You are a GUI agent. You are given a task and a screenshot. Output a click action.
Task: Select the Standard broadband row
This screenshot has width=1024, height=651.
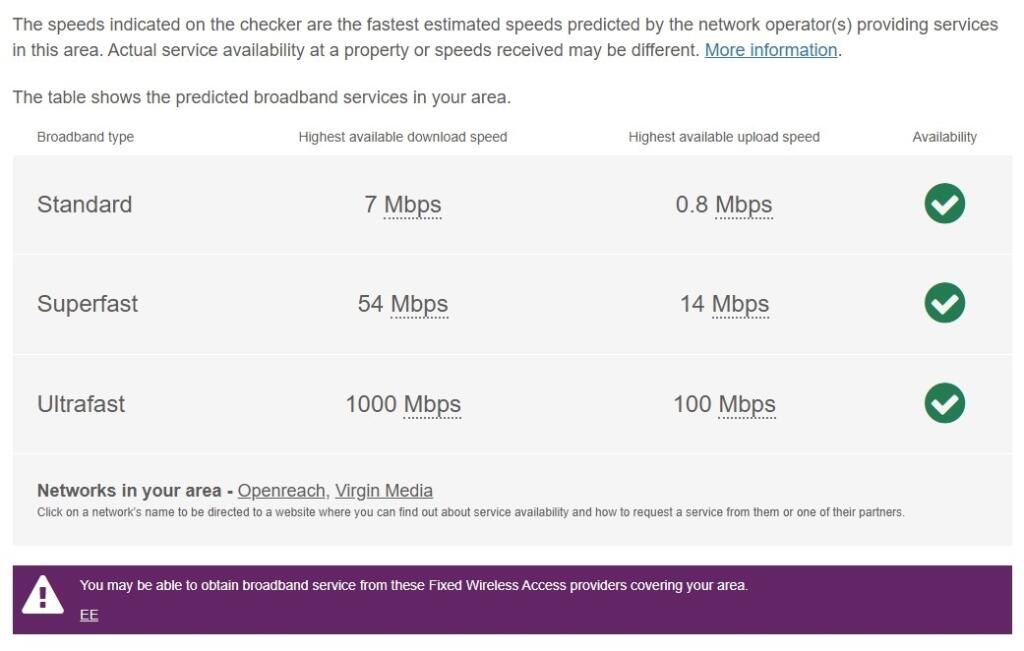(x=85, y=204)
